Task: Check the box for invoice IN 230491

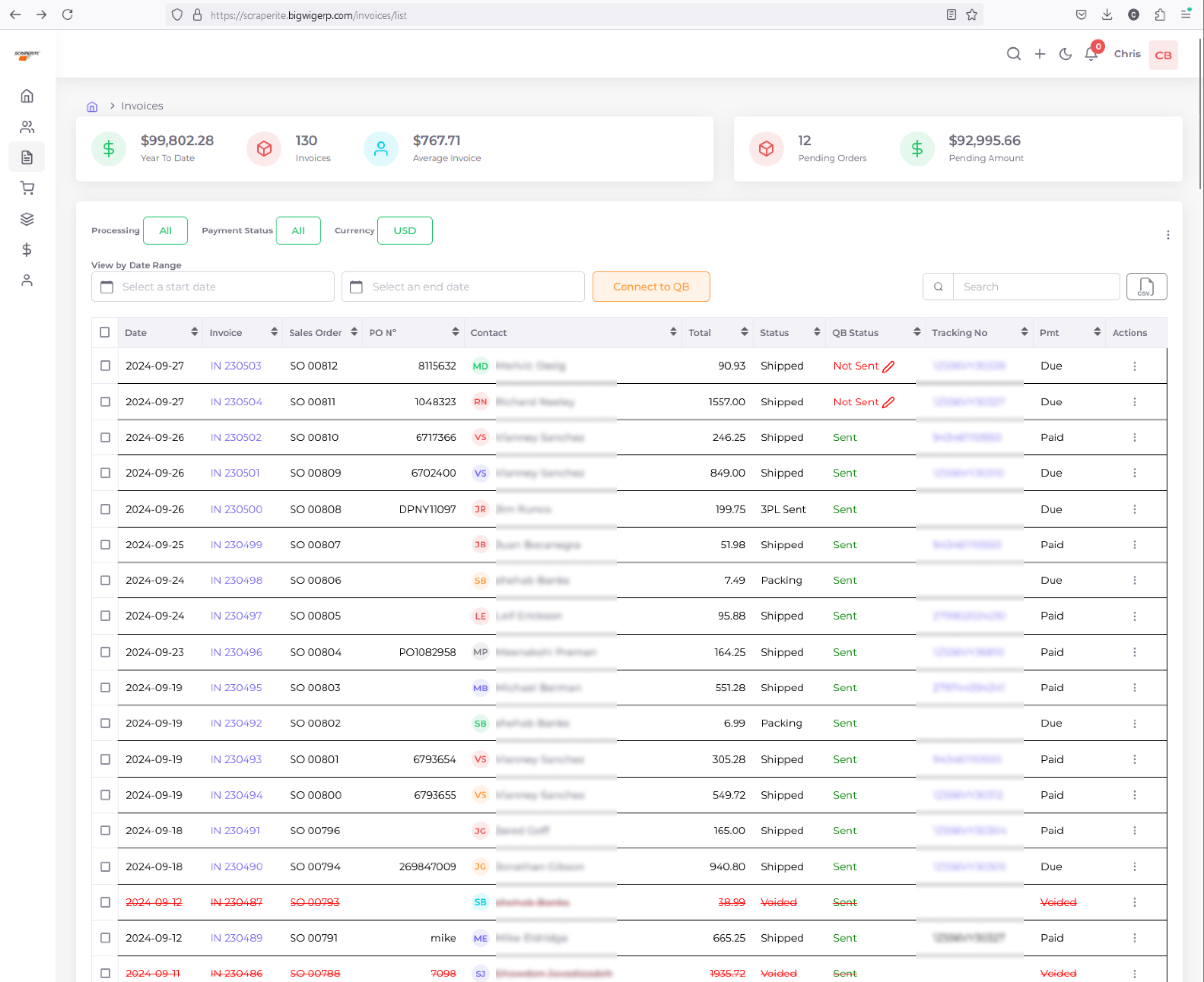Action: pos(105,830)
